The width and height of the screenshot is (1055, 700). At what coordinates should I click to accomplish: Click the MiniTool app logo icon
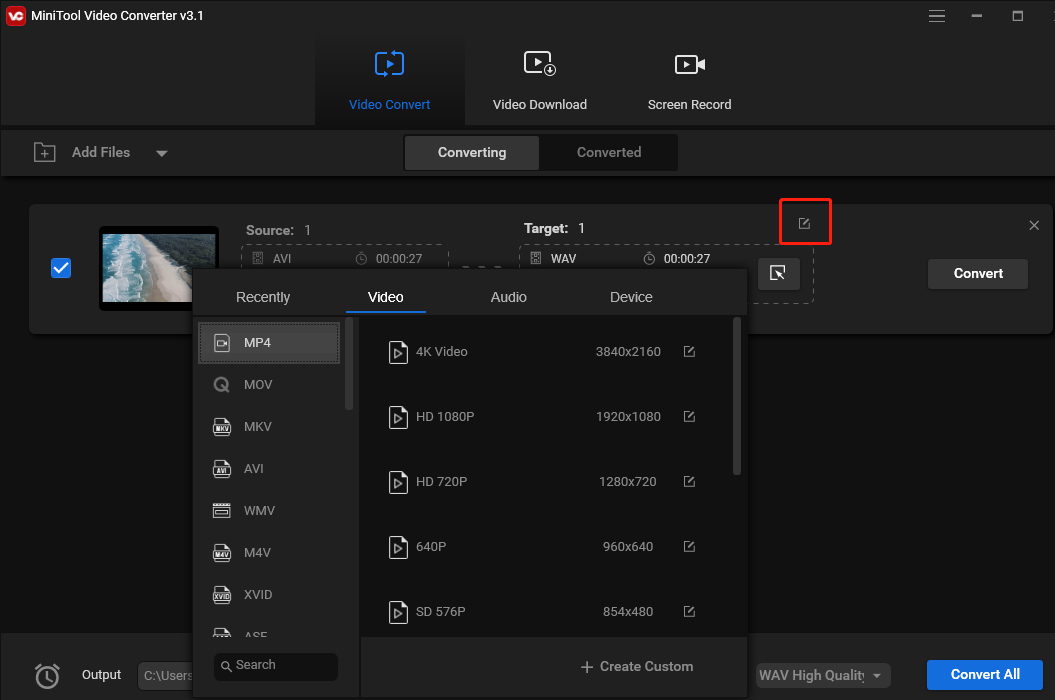(15, 15)
